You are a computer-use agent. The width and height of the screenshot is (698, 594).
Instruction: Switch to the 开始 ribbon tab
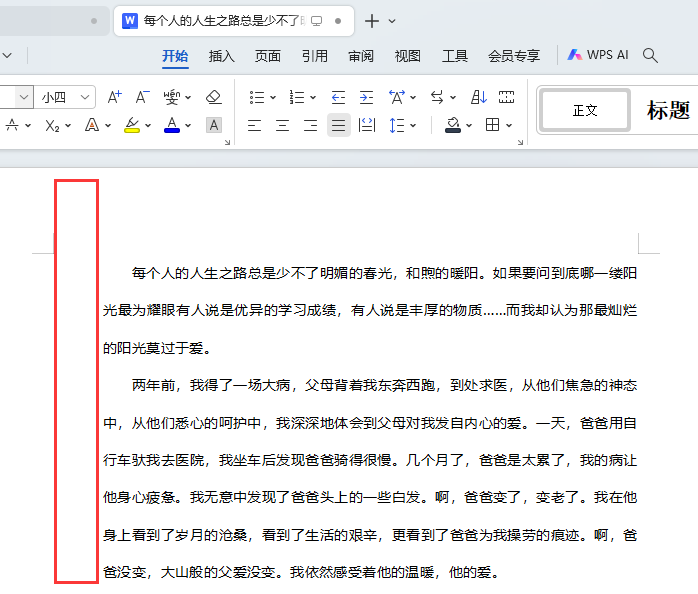pos(175,56)
